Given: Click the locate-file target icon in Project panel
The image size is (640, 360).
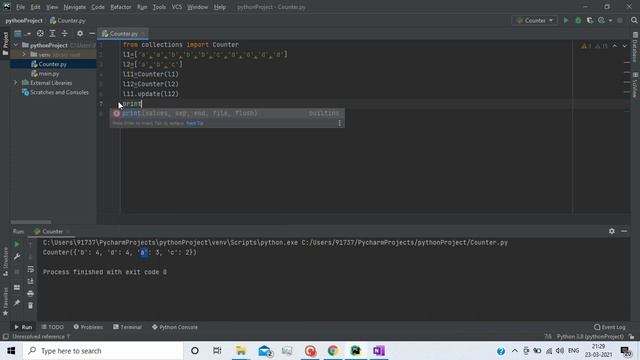Looking at the screenshot, I should coord(40,33).
